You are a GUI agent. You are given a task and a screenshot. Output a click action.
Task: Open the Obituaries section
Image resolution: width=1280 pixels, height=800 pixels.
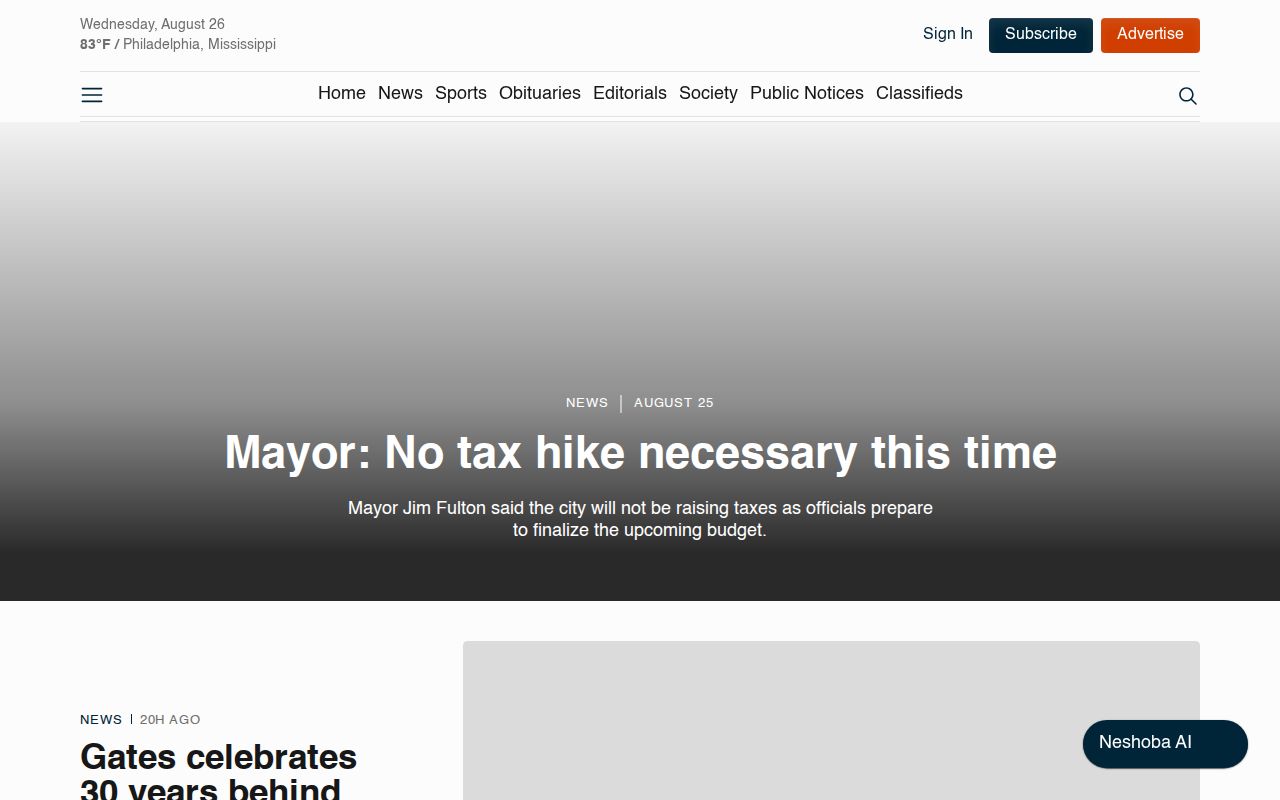point(540,93)
